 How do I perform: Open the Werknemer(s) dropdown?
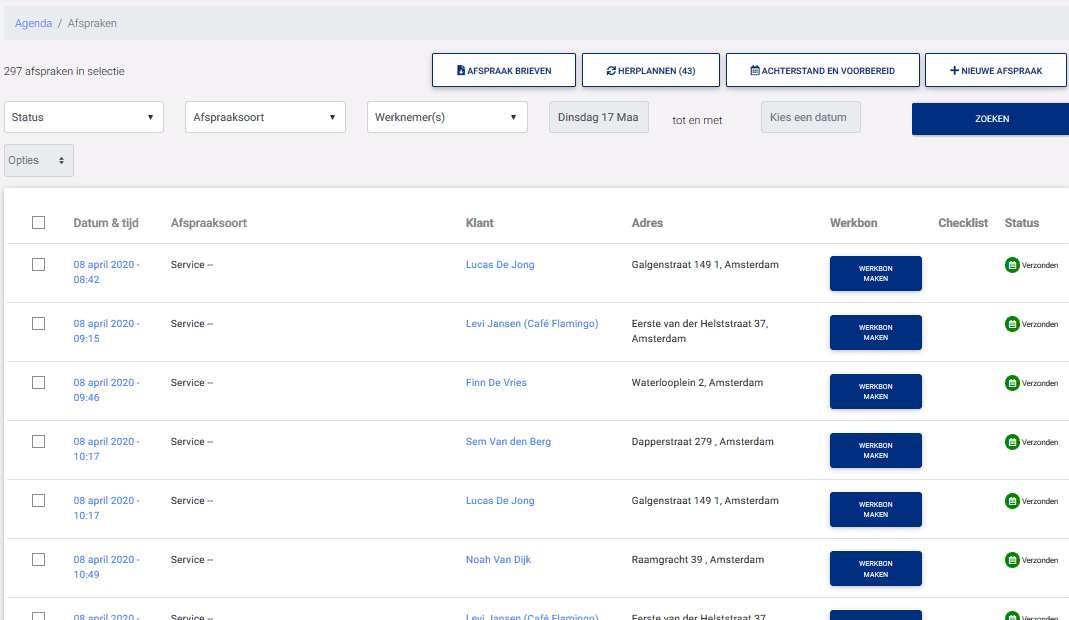pos(447,117)
